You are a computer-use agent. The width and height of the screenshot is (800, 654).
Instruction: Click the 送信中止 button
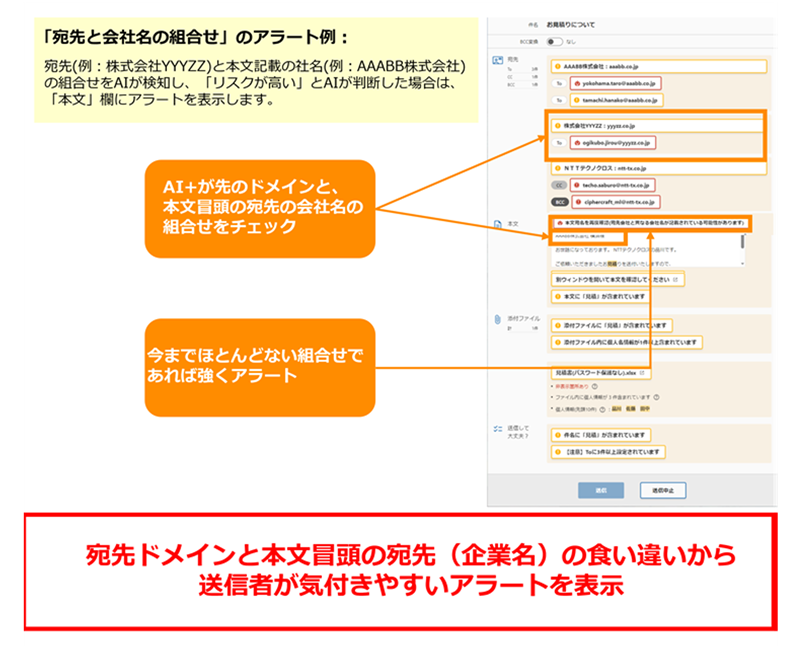(x=663, y=490)
